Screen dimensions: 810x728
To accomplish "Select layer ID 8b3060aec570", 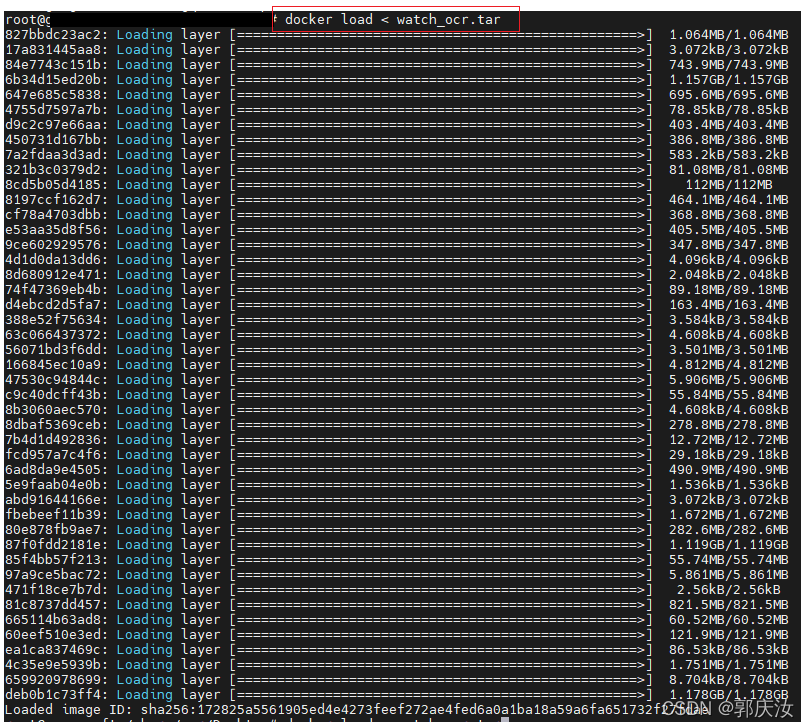I will pos(53,409).
